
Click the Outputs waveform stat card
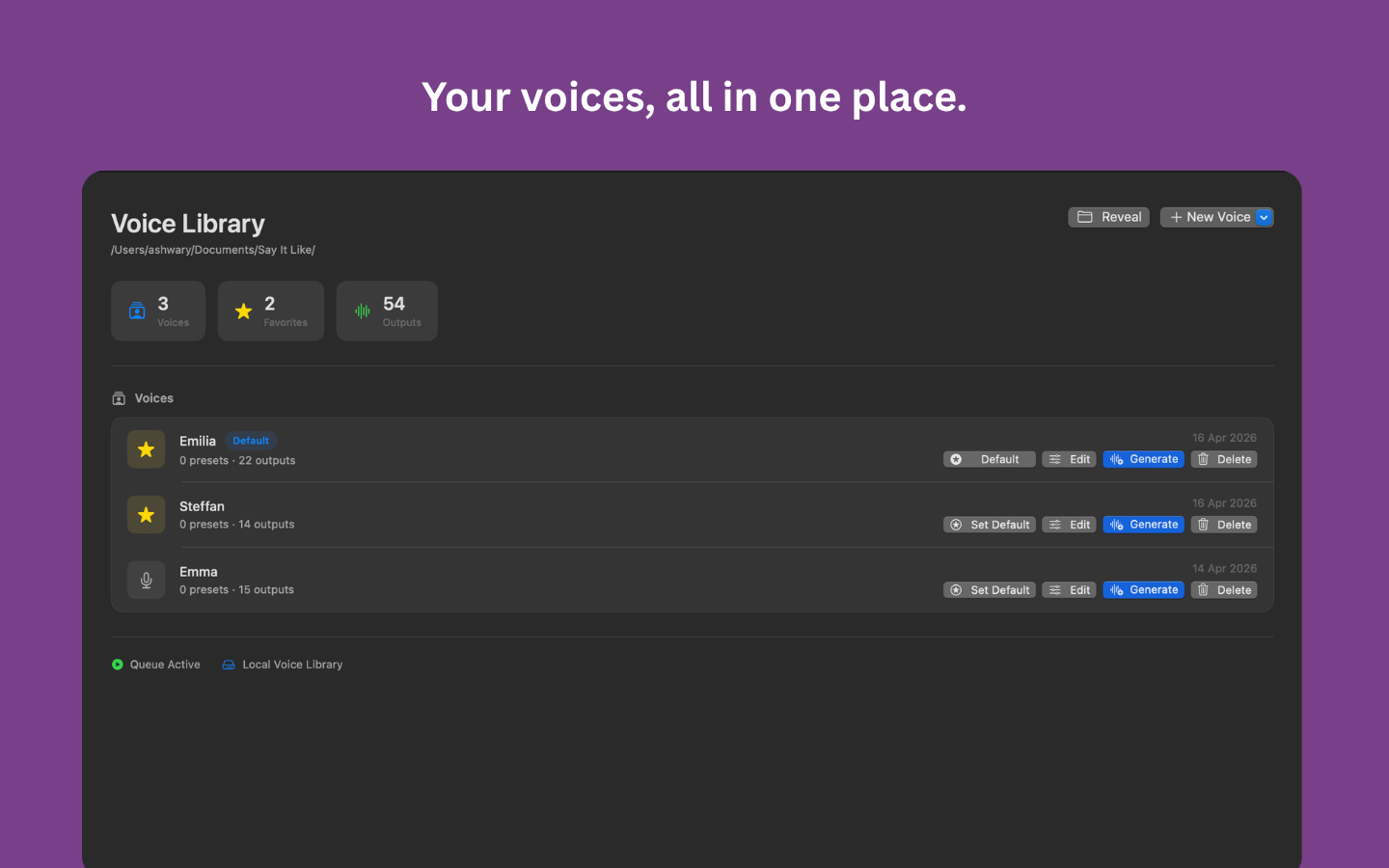pos(387,311)
